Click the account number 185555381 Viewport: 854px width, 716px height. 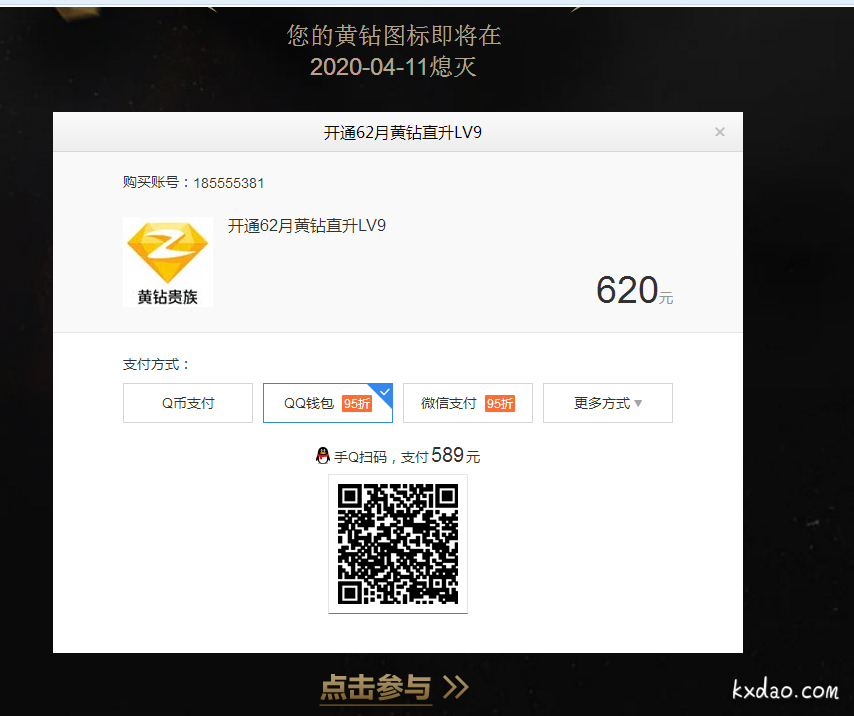[x=229, y=183]
